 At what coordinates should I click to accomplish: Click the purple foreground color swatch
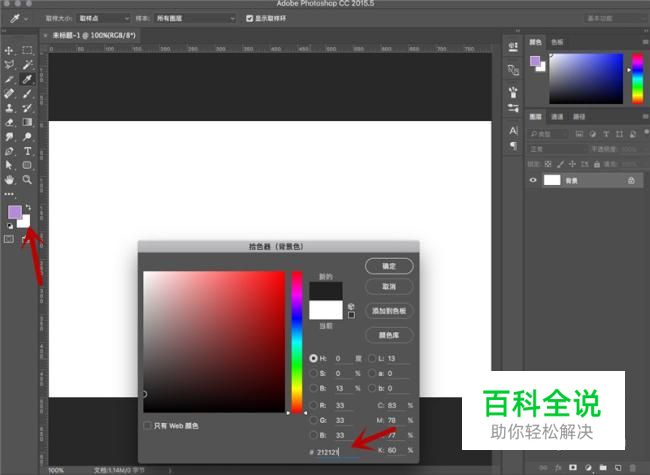pyautogui.click(x=15, y=212)
